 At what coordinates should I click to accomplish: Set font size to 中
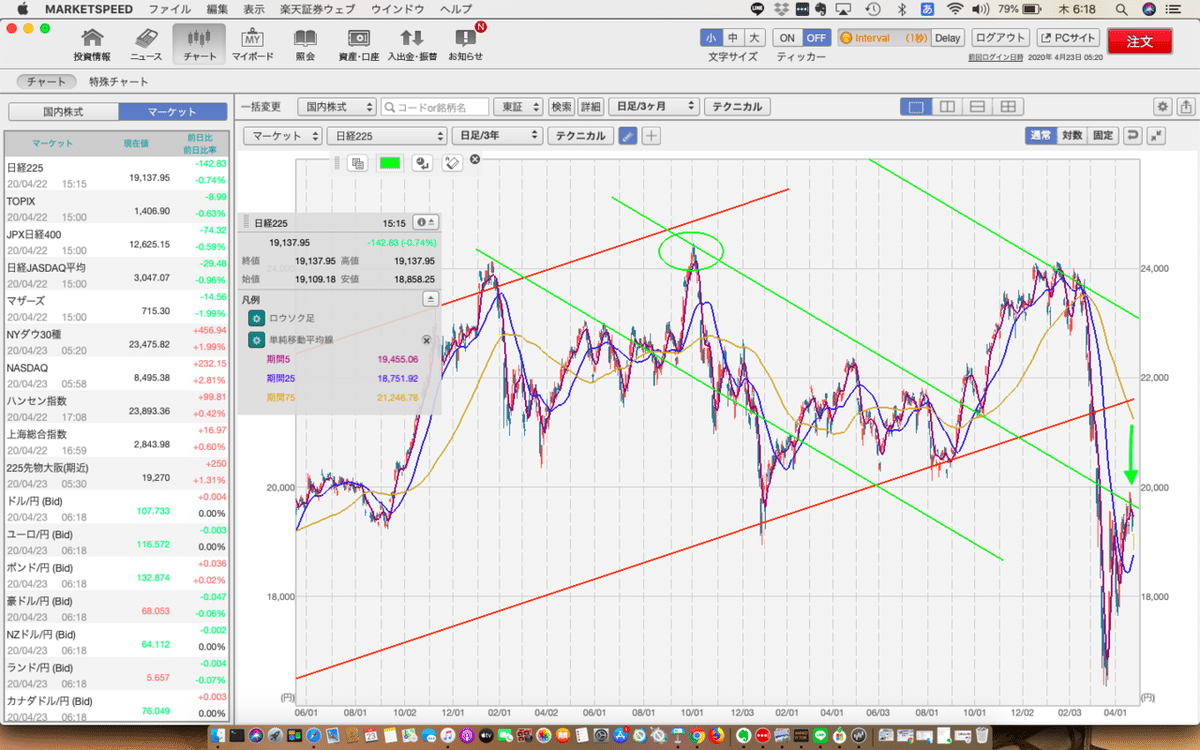[x=733, y=38]
